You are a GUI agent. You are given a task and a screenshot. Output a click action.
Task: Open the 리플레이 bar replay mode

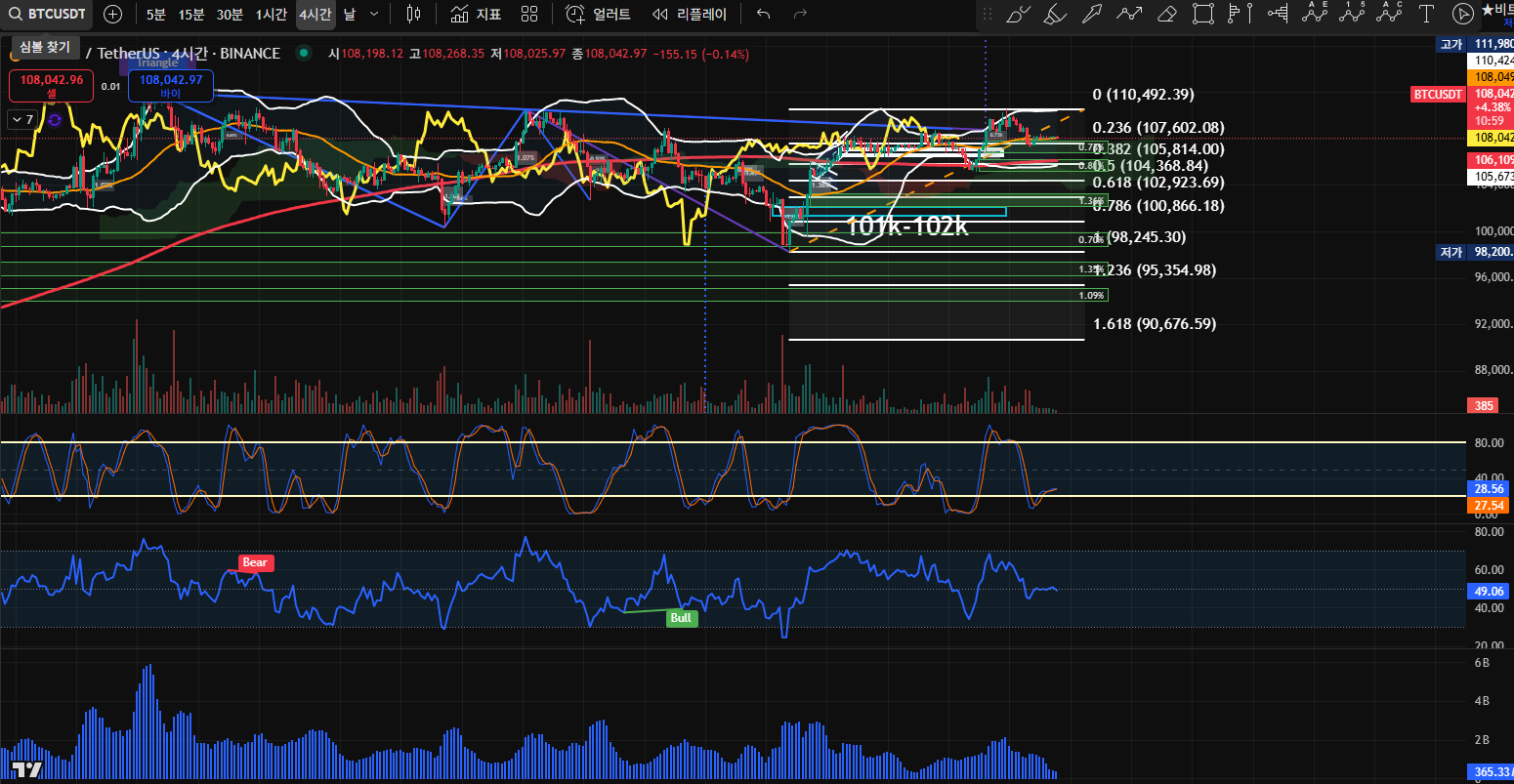(690, 15)
